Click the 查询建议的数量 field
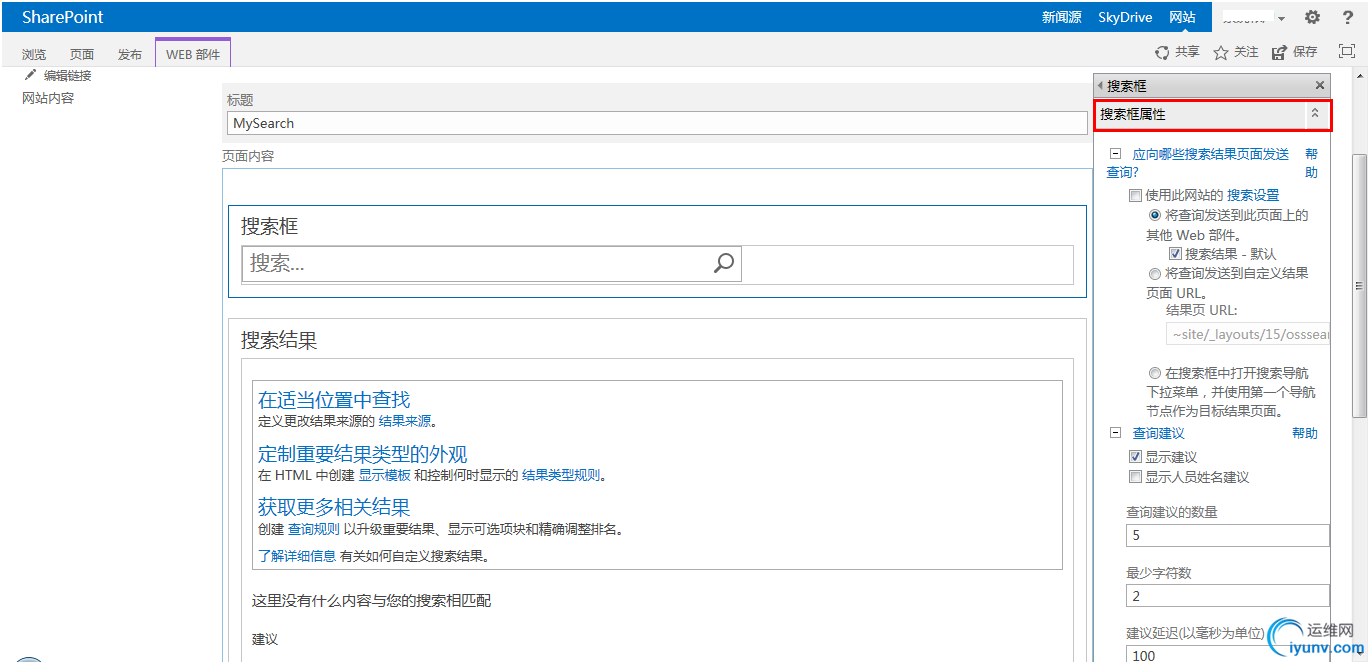1370x664 pixels. pyautogui.click(x=1228, y=535)
